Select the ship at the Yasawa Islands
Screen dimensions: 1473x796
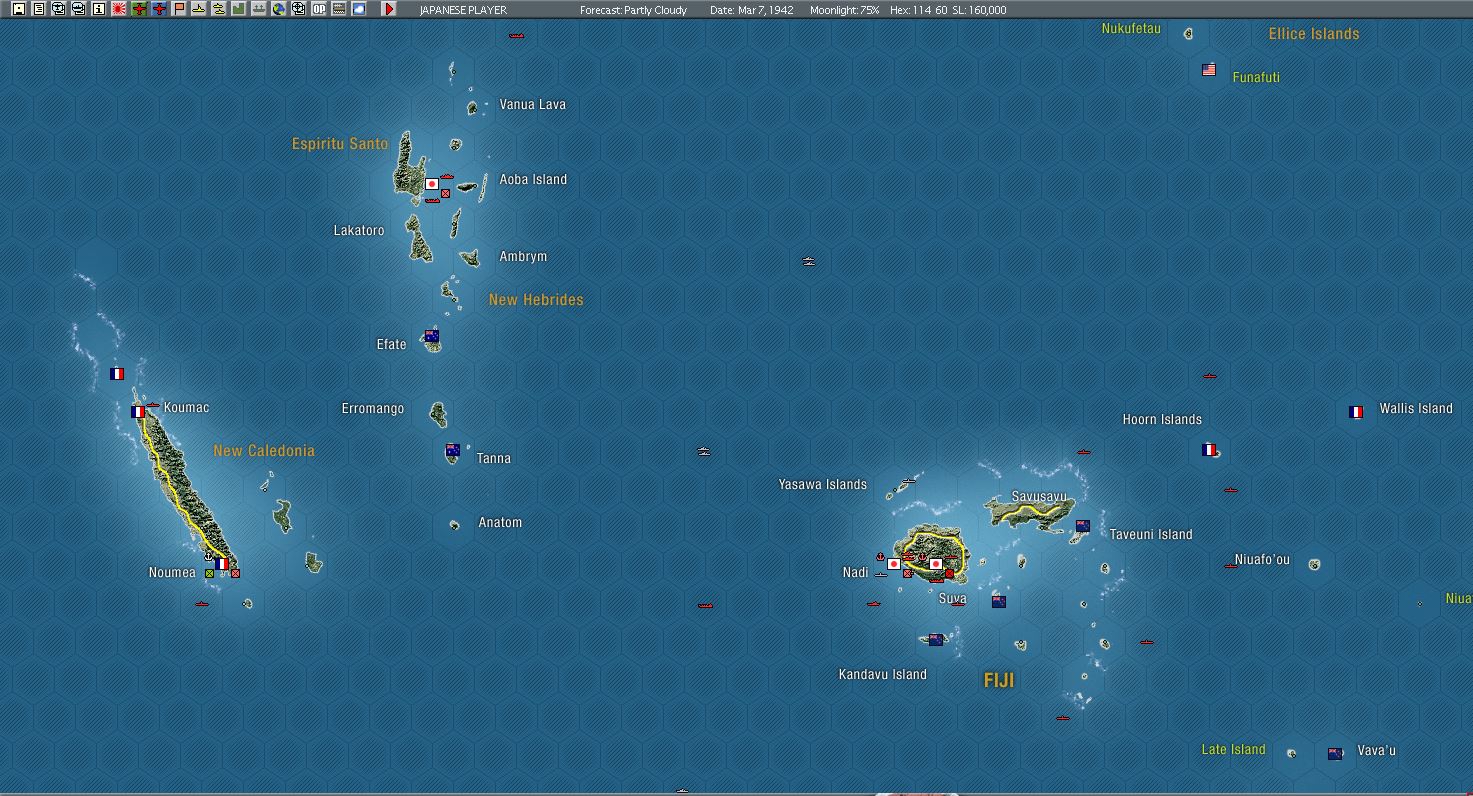[x=908, y=482]
